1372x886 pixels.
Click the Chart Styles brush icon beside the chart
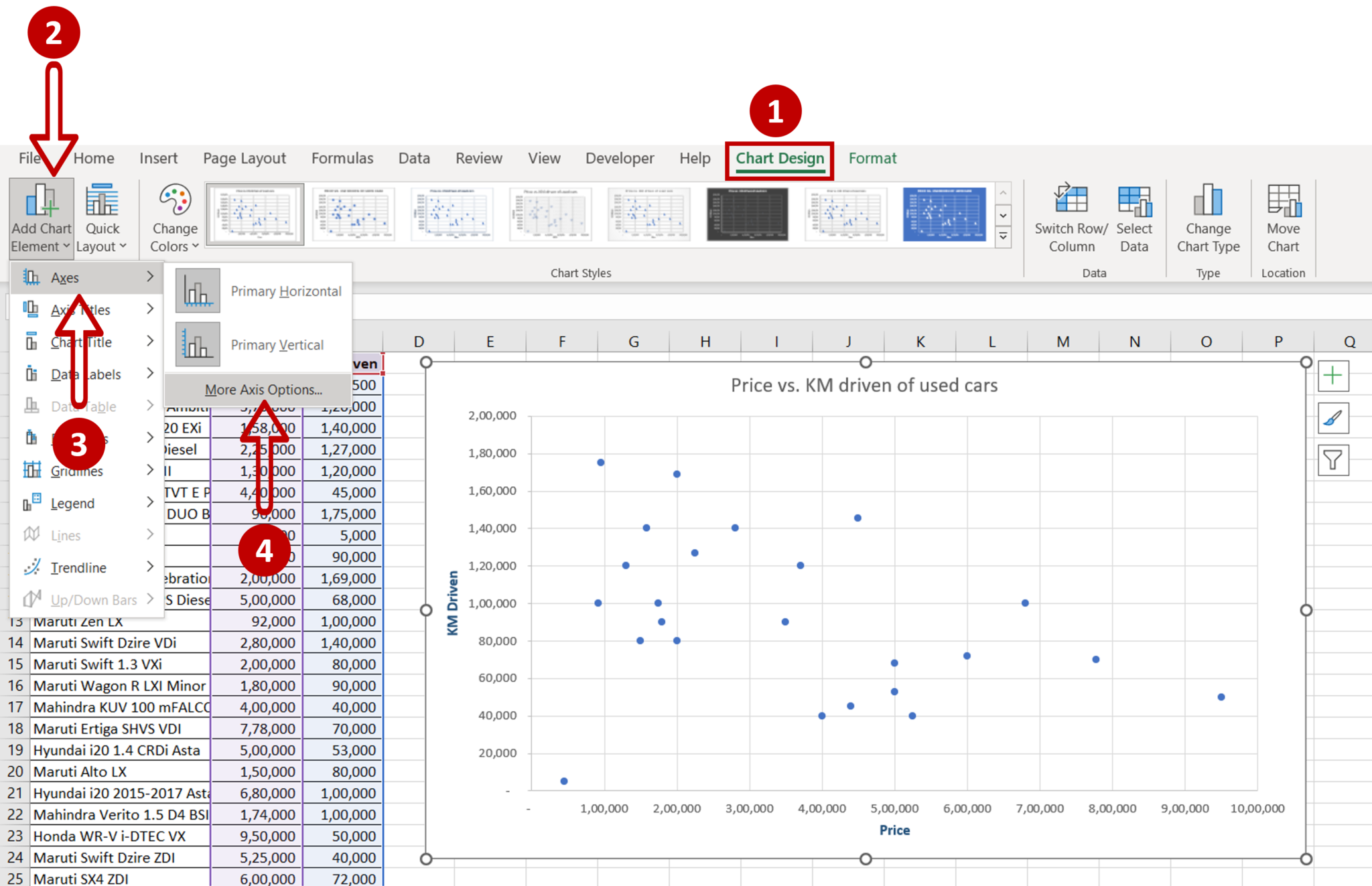click(1332, 419)
